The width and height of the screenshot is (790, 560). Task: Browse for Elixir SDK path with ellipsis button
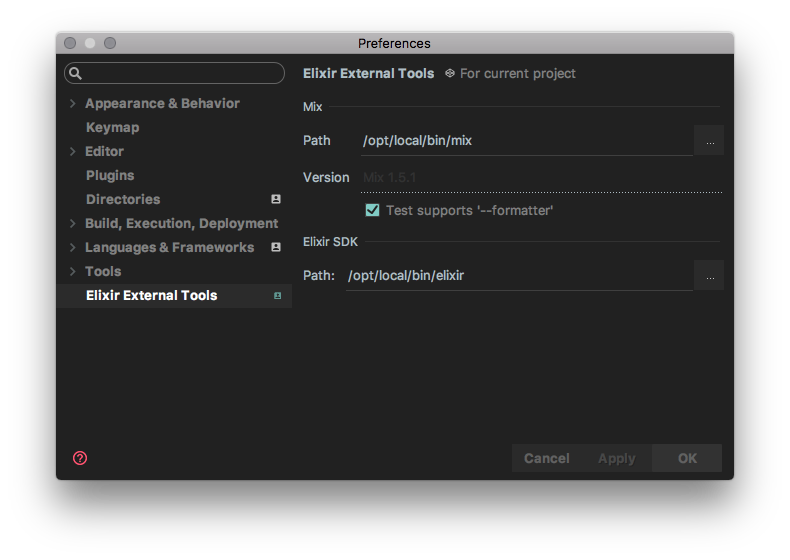tap(709, 275)
